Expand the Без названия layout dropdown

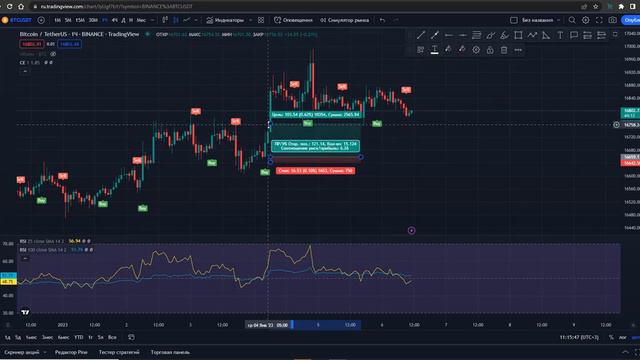point(559,20)
